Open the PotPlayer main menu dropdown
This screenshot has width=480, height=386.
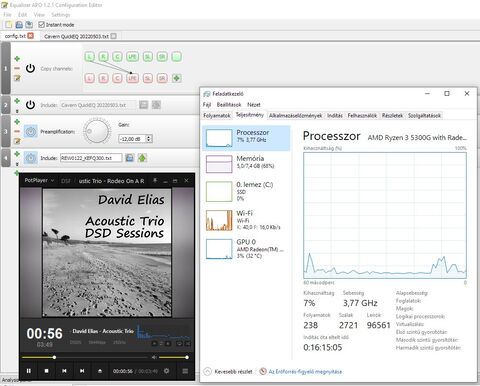click(x=39, y=180)
